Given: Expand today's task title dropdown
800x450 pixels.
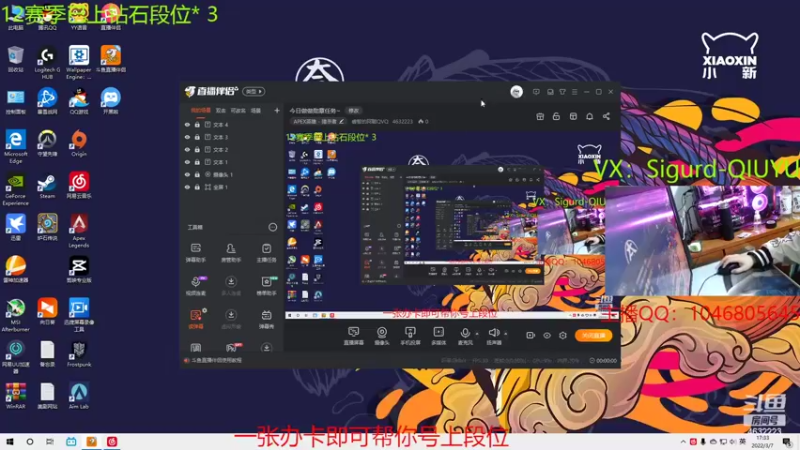Looking at the screenshot, I should [315, 110].
